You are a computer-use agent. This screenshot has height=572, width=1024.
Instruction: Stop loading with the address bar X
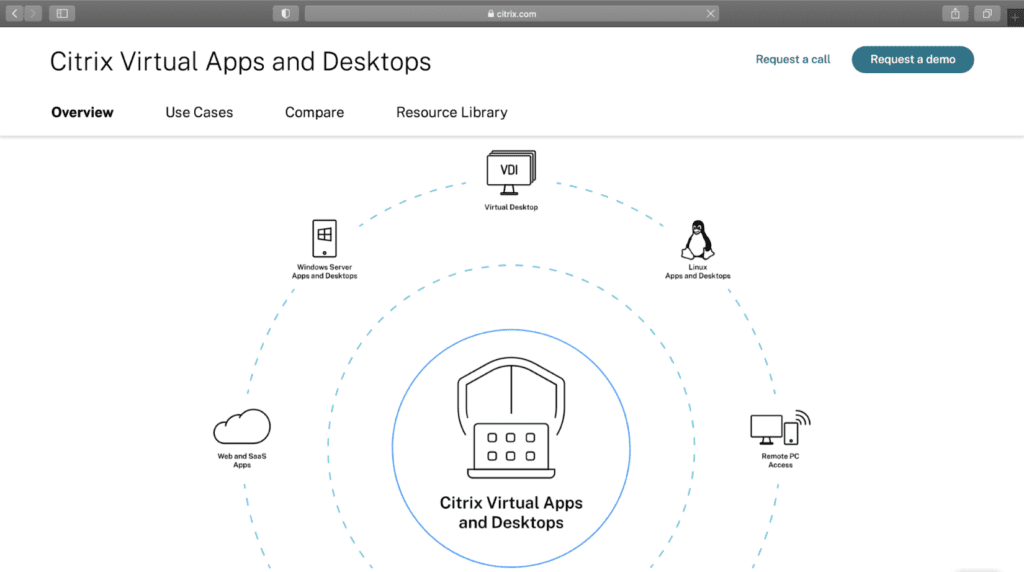pyautogui.click(x=711, y=13)
